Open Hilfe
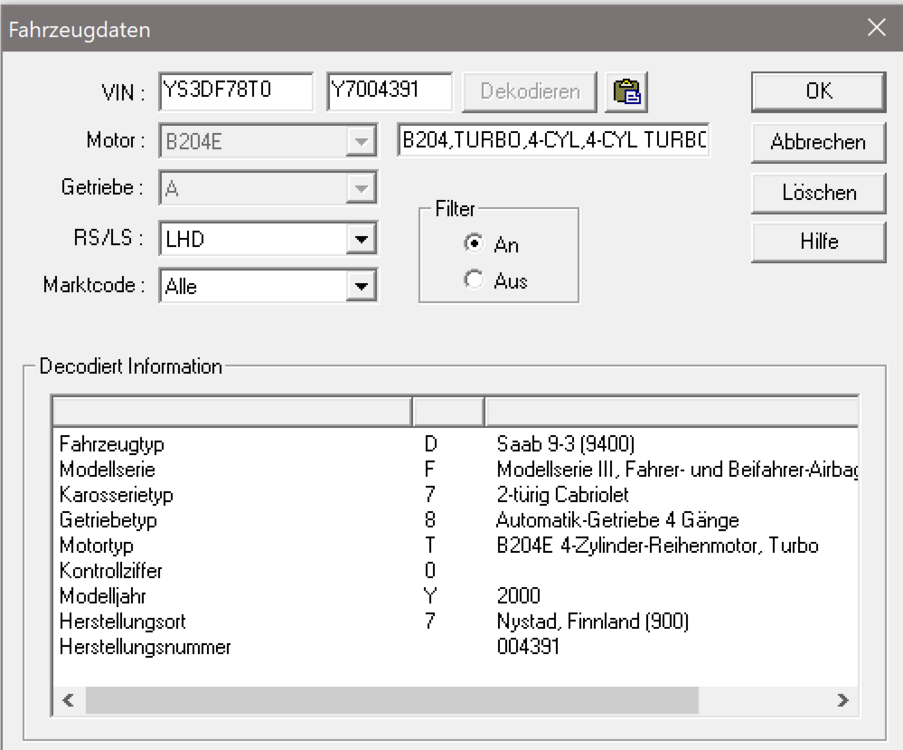Viewport: 903px width, 750px height. click(x=818, y=241)
